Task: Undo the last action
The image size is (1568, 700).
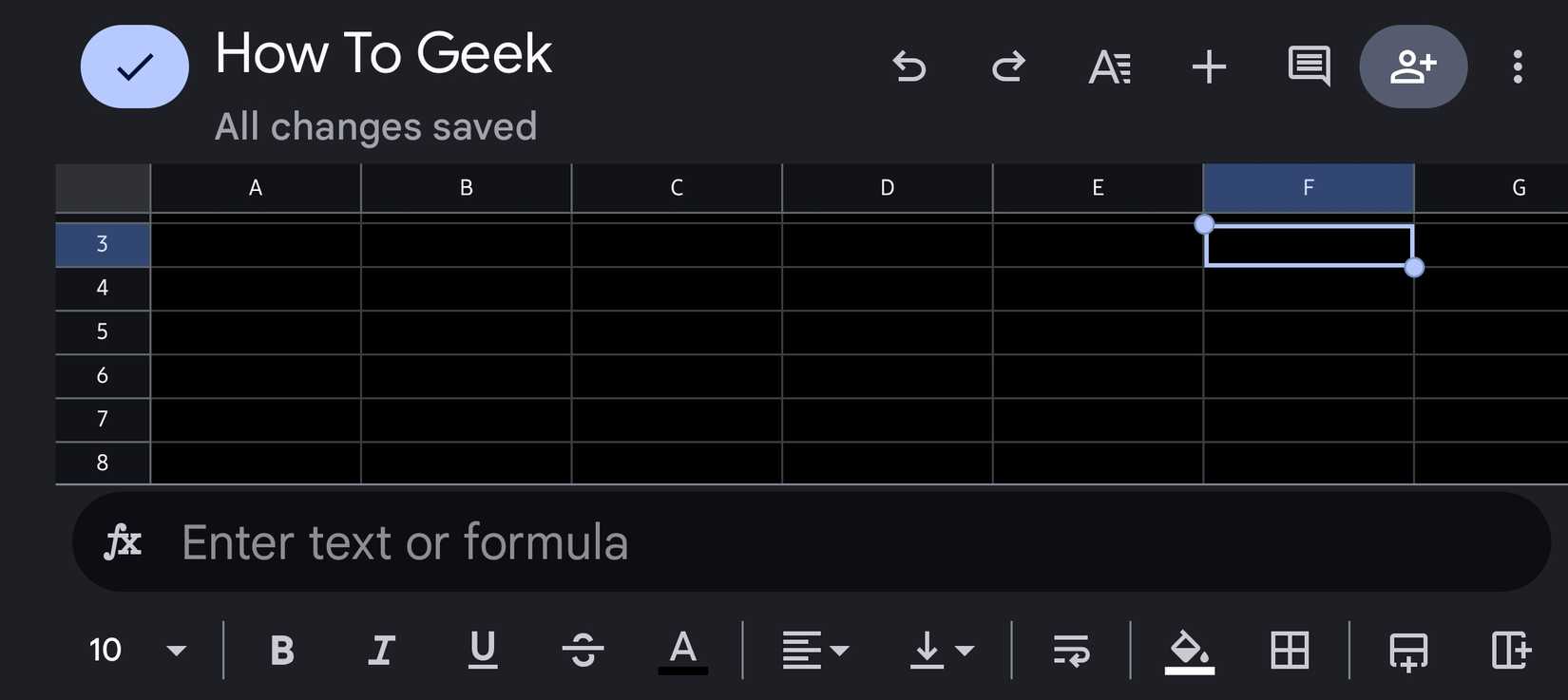Action: coord(909,66)
